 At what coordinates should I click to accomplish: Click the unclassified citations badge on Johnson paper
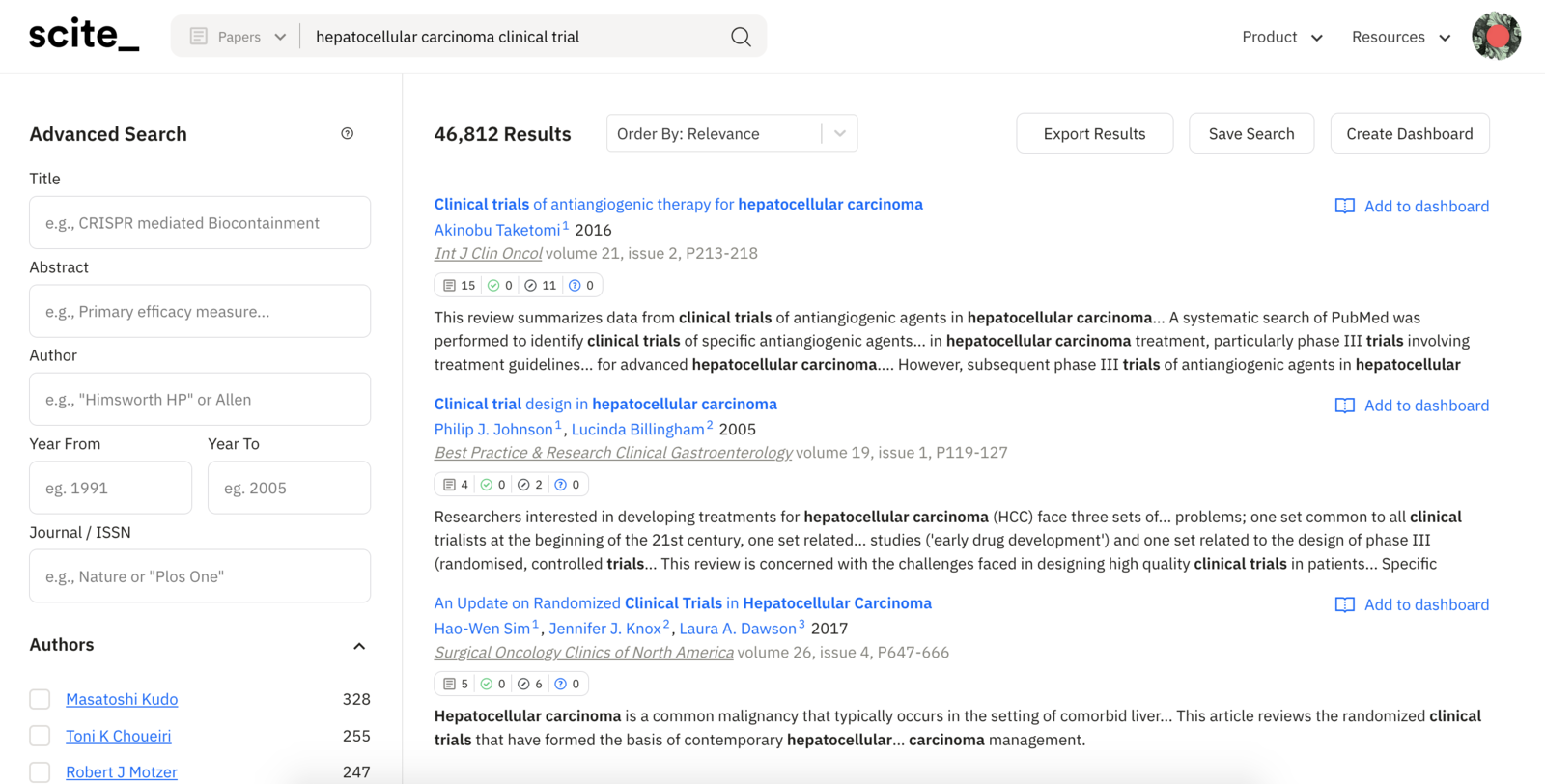(568, 484)
